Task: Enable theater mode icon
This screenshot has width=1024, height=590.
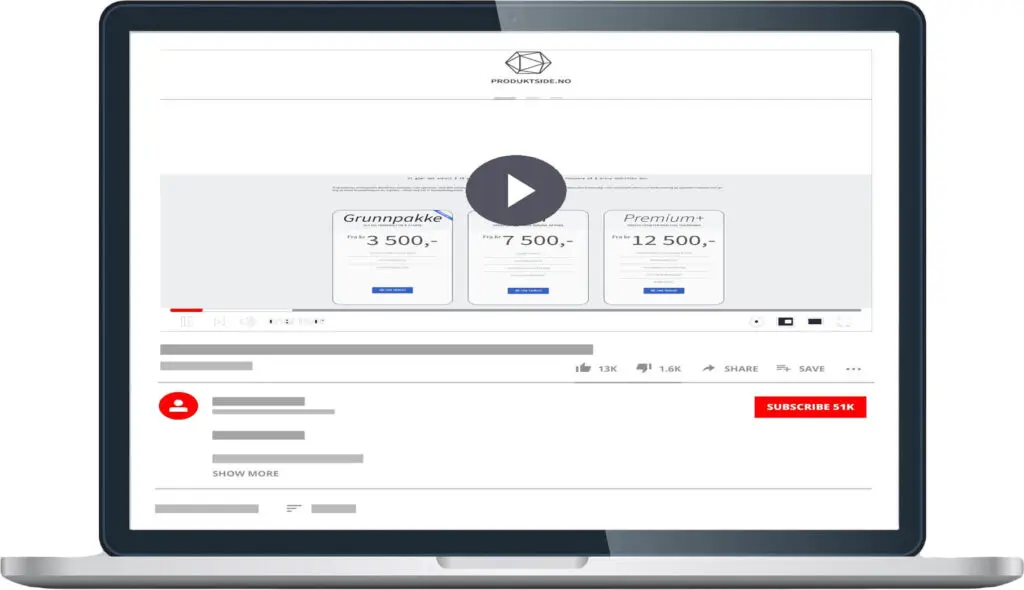Action: click(814, 321)
